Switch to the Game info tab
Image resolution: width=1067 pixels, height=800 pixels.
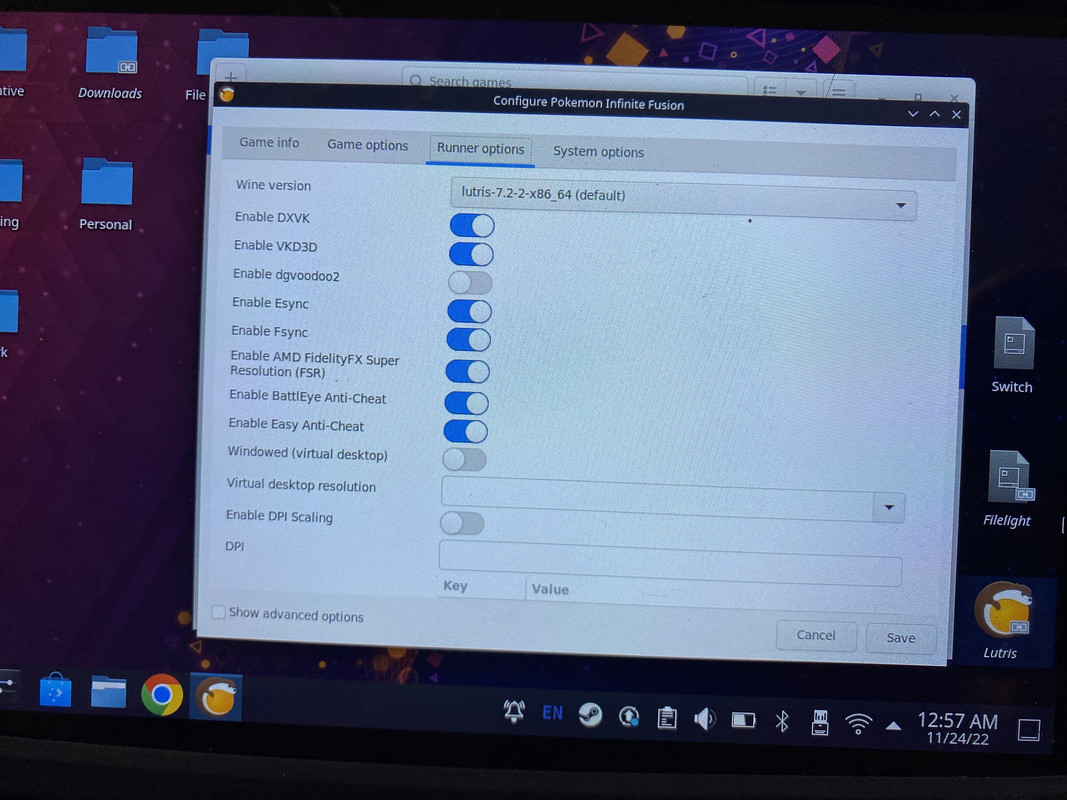tap(269, 142)
